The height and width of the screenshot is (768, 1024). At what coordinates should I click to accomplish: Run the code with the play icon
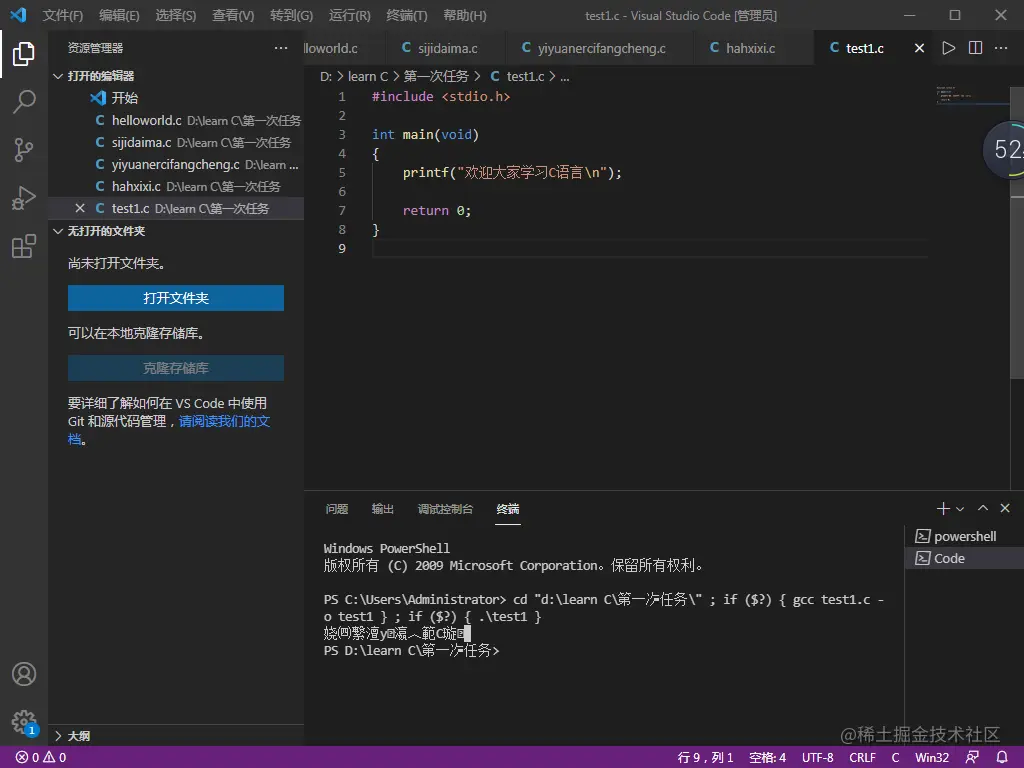click(948, 48)
